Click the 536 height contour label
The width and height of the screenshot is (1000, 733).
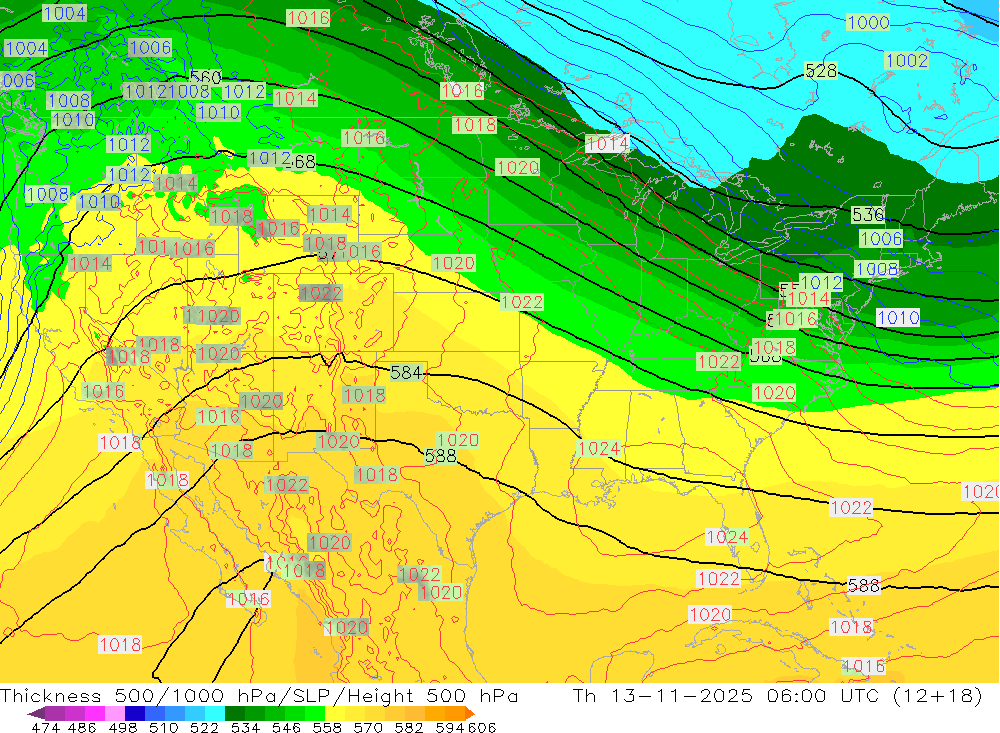tap(868, 215)
